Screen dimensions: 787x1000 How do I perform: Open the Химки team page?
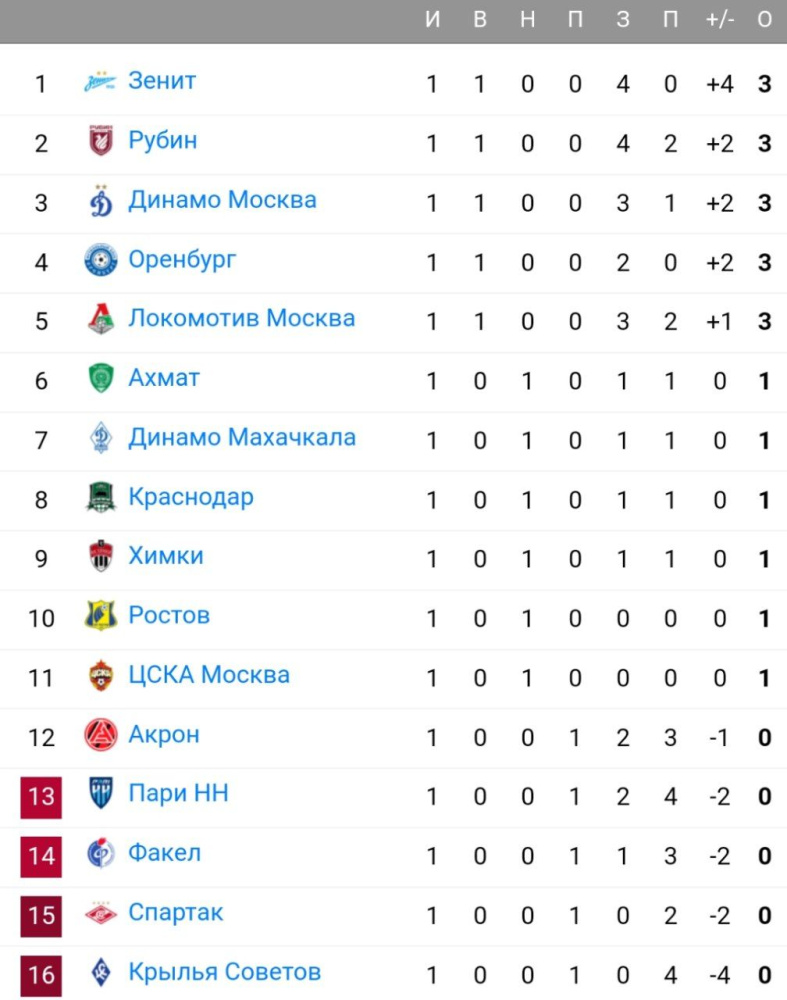[166, 556]
